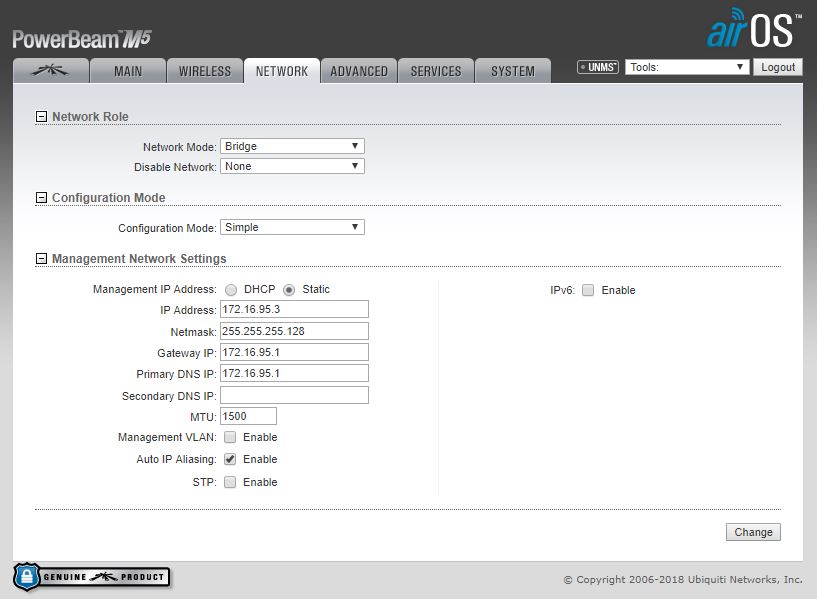Open the Ubiquiti logo tab

[x=50, y=71]
